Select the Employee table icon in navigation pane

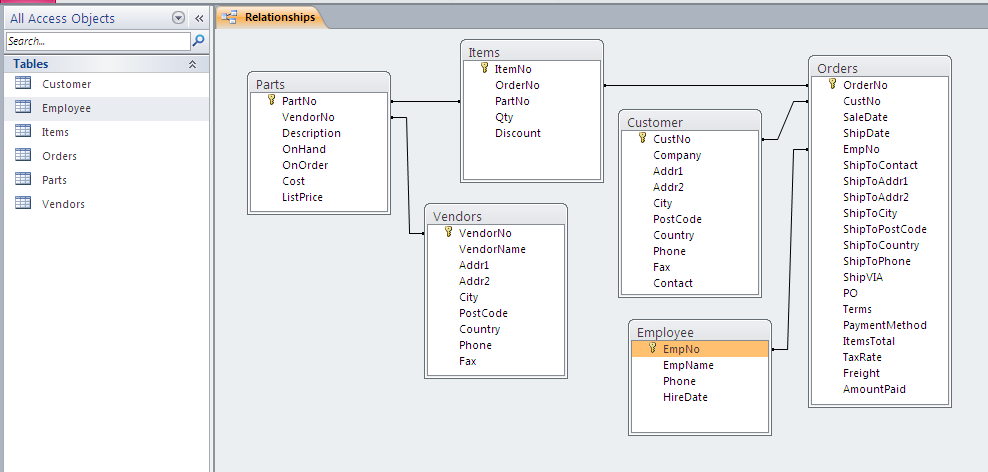pyautogui.click(x=23, y=107)
